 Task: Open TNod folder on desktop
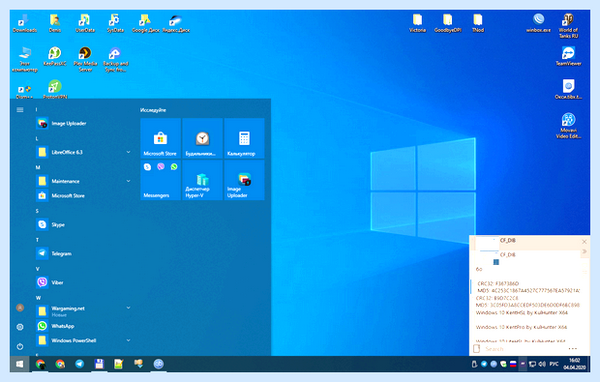point(478,23)
